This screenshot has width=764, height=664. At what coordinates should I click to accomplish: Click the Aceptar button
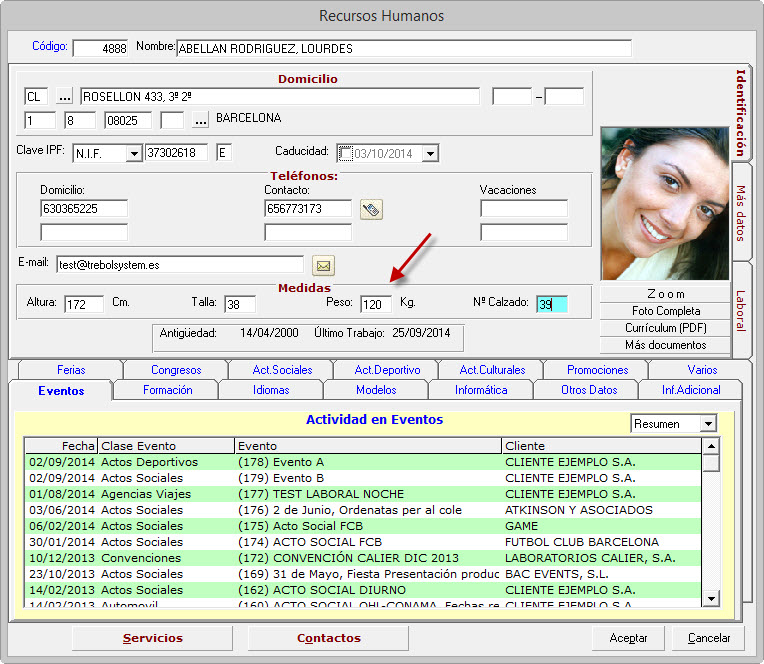pos(629,638)
